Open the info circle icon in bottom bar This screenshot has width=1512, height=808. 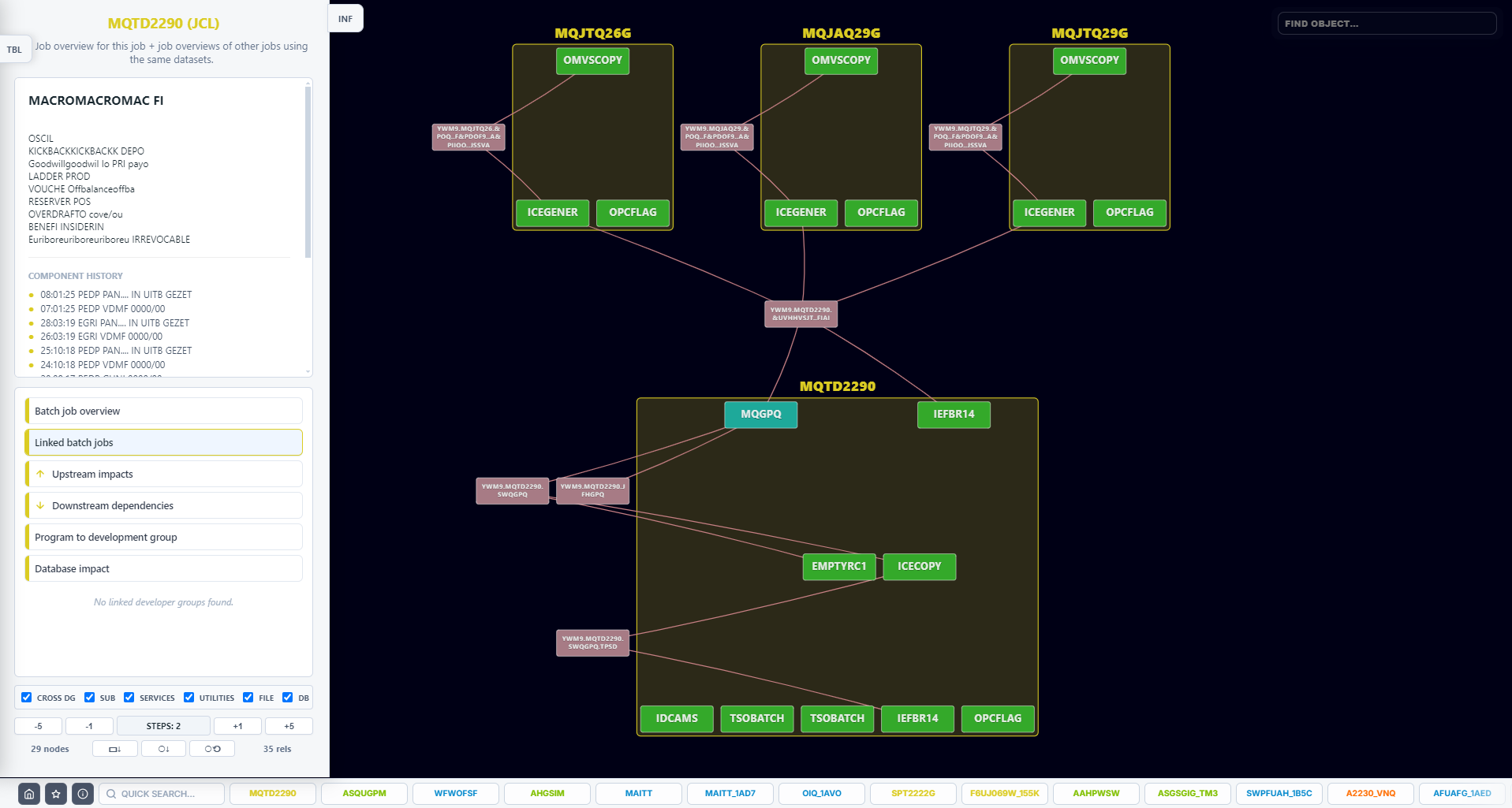point(83,794)
